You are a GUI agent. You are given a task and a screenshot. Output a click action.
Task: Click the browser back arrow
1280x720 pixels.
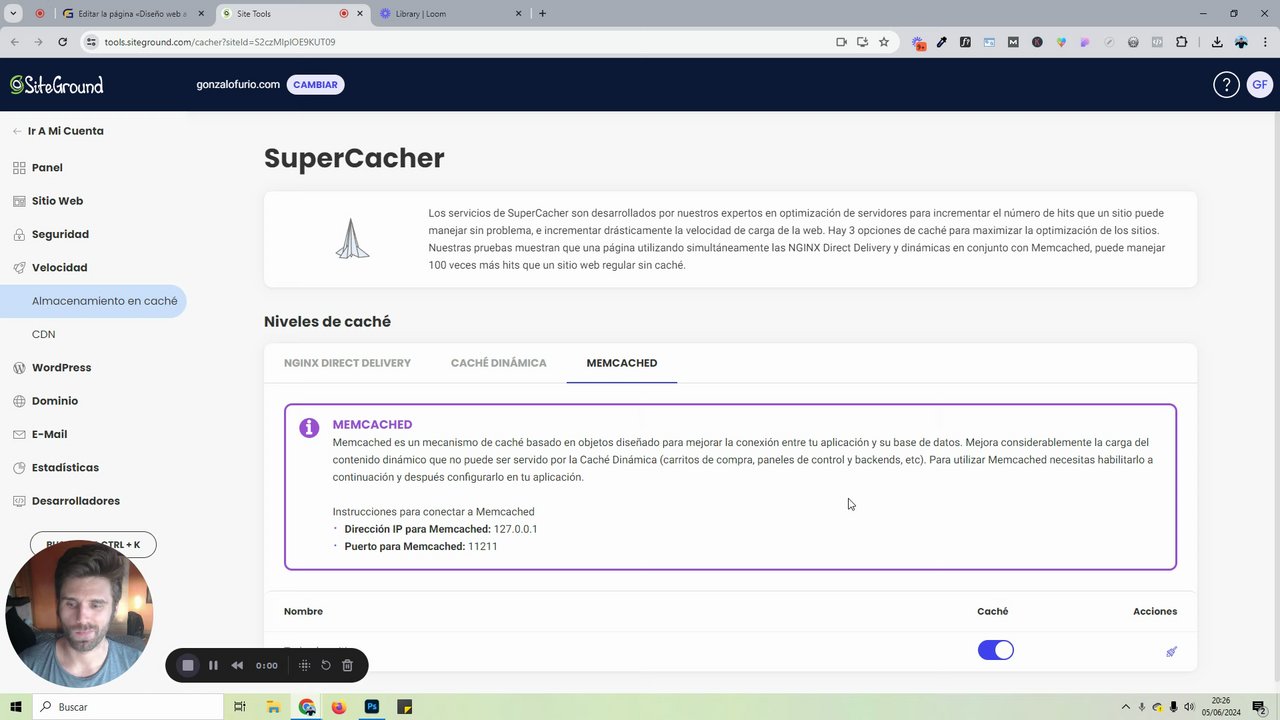click(x=14, y=42)
